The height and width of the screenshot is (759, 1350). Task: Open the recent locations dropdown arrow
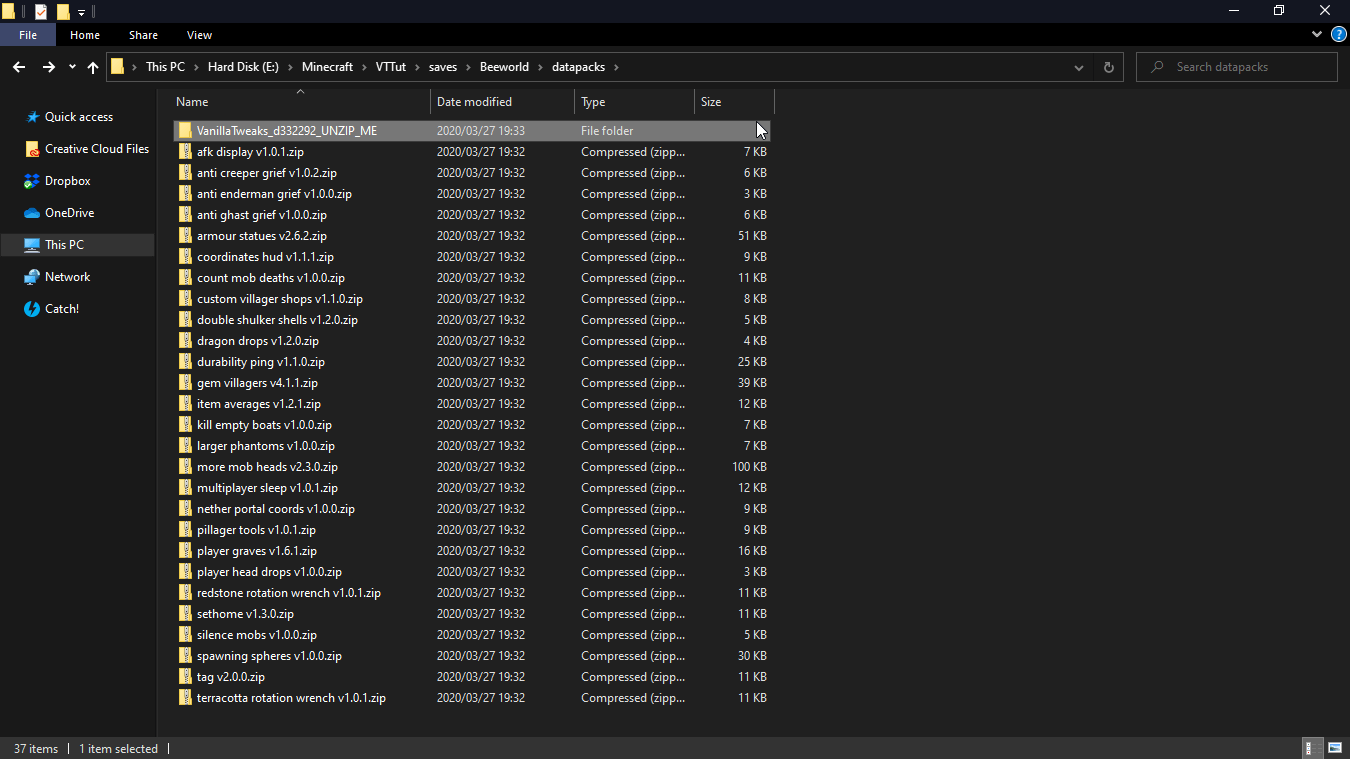click(72, 68)
